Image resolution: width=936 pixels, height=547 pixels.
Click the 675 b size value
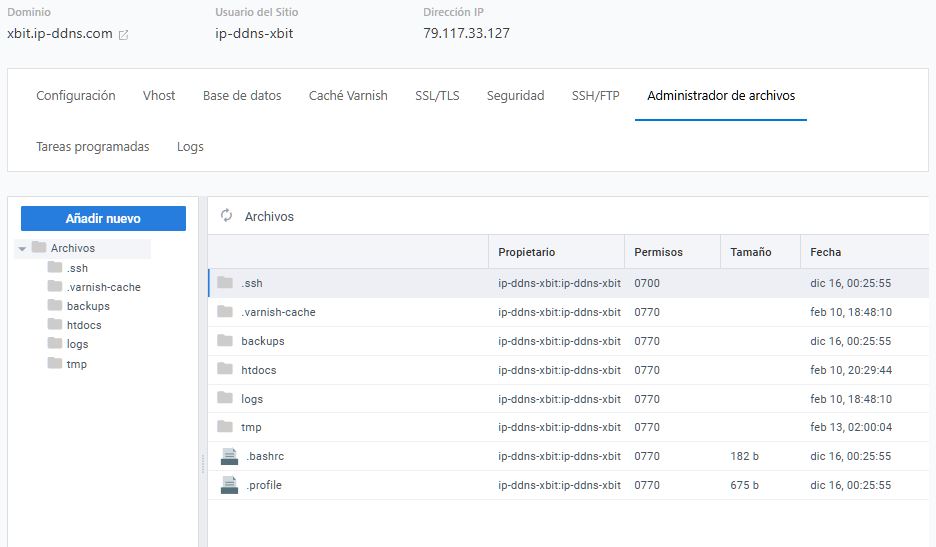744,485
